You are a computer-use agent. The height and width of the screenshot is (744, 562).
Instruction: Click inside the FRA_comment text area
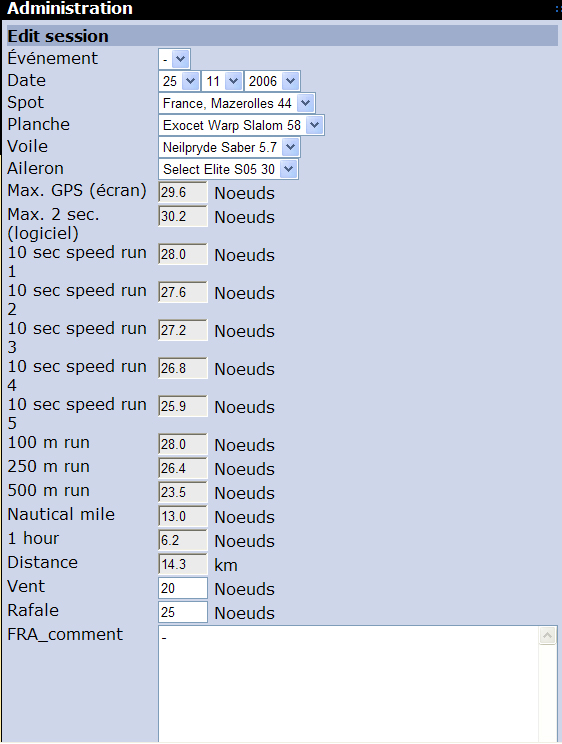[x=348, y=683]
